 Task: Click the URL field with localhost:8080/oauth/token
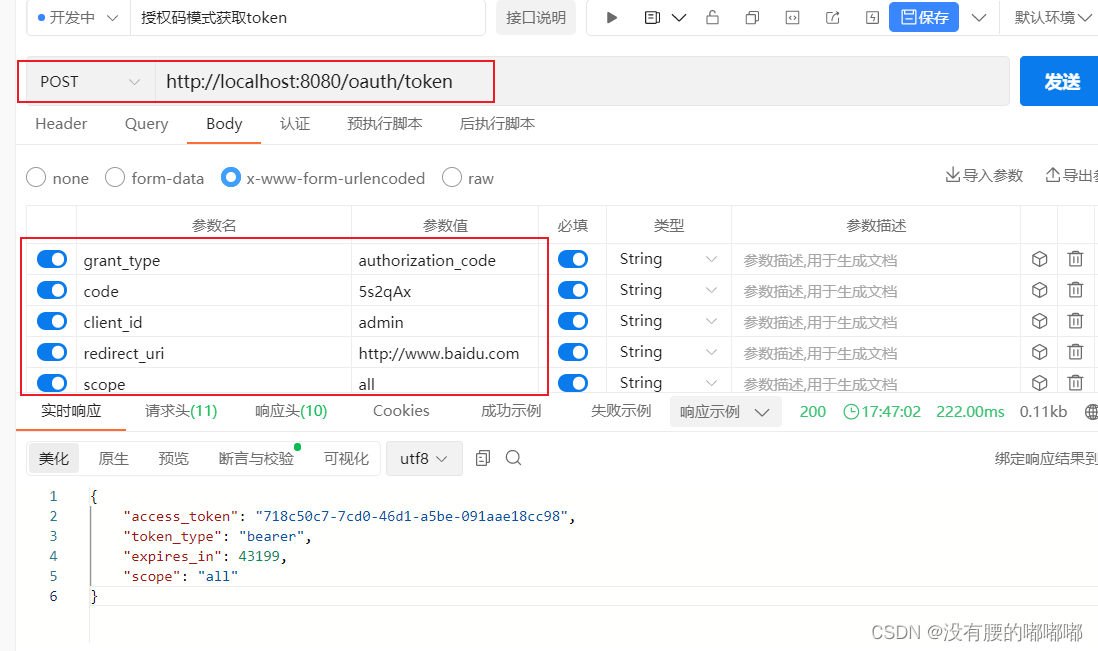(x=581, y=82)
